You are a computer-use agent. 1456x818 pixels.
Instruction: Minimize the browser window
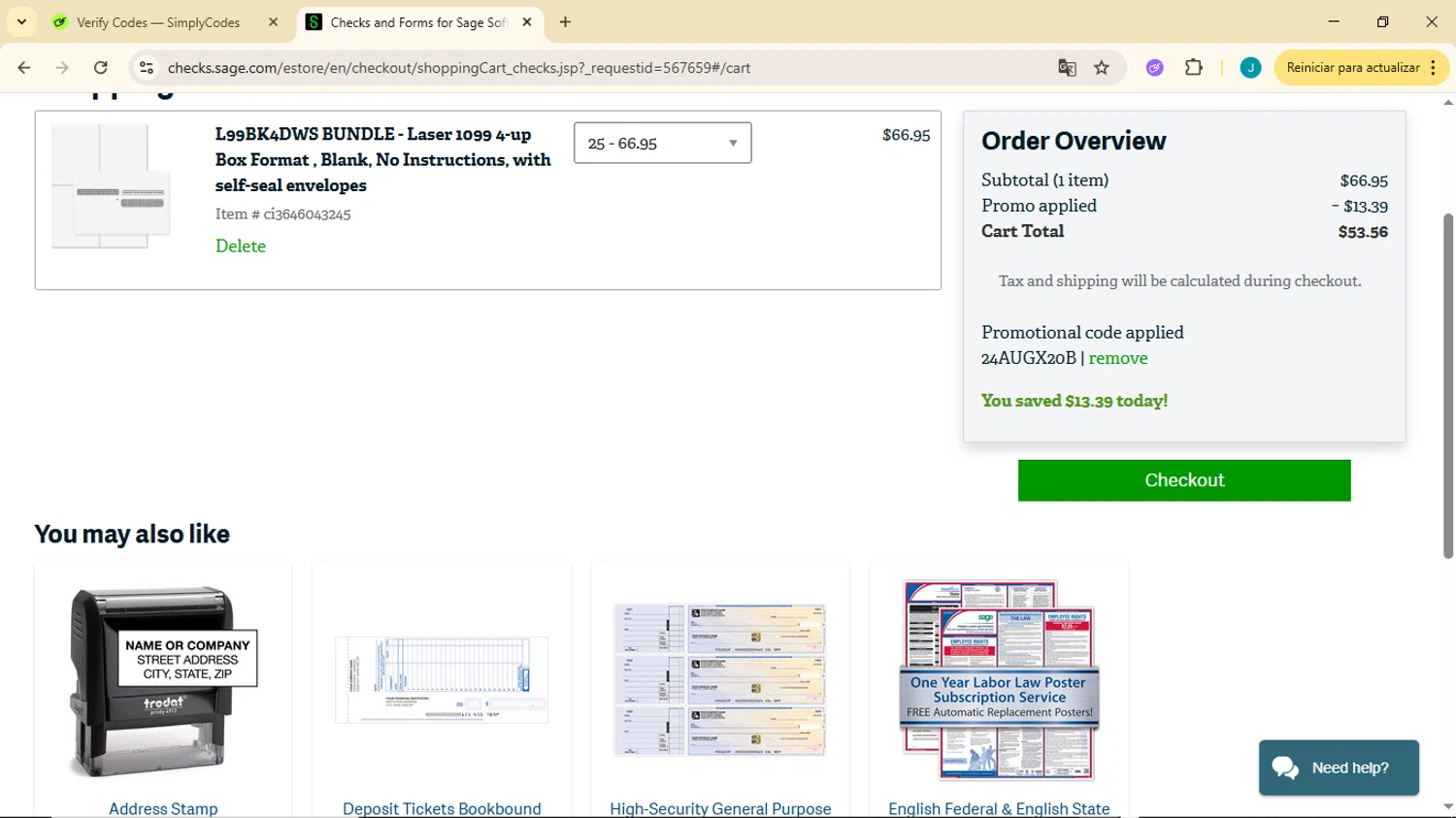tap(1334, 21)
